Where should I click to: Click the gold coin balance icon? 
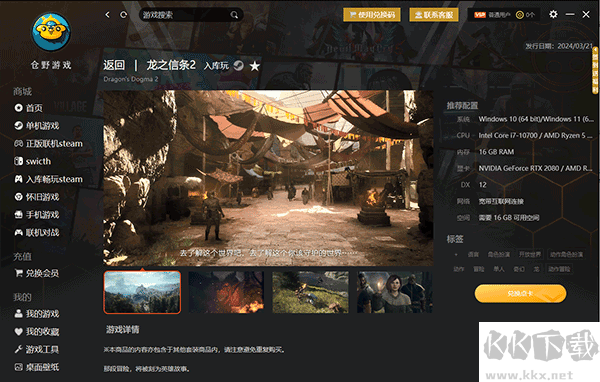519,15
